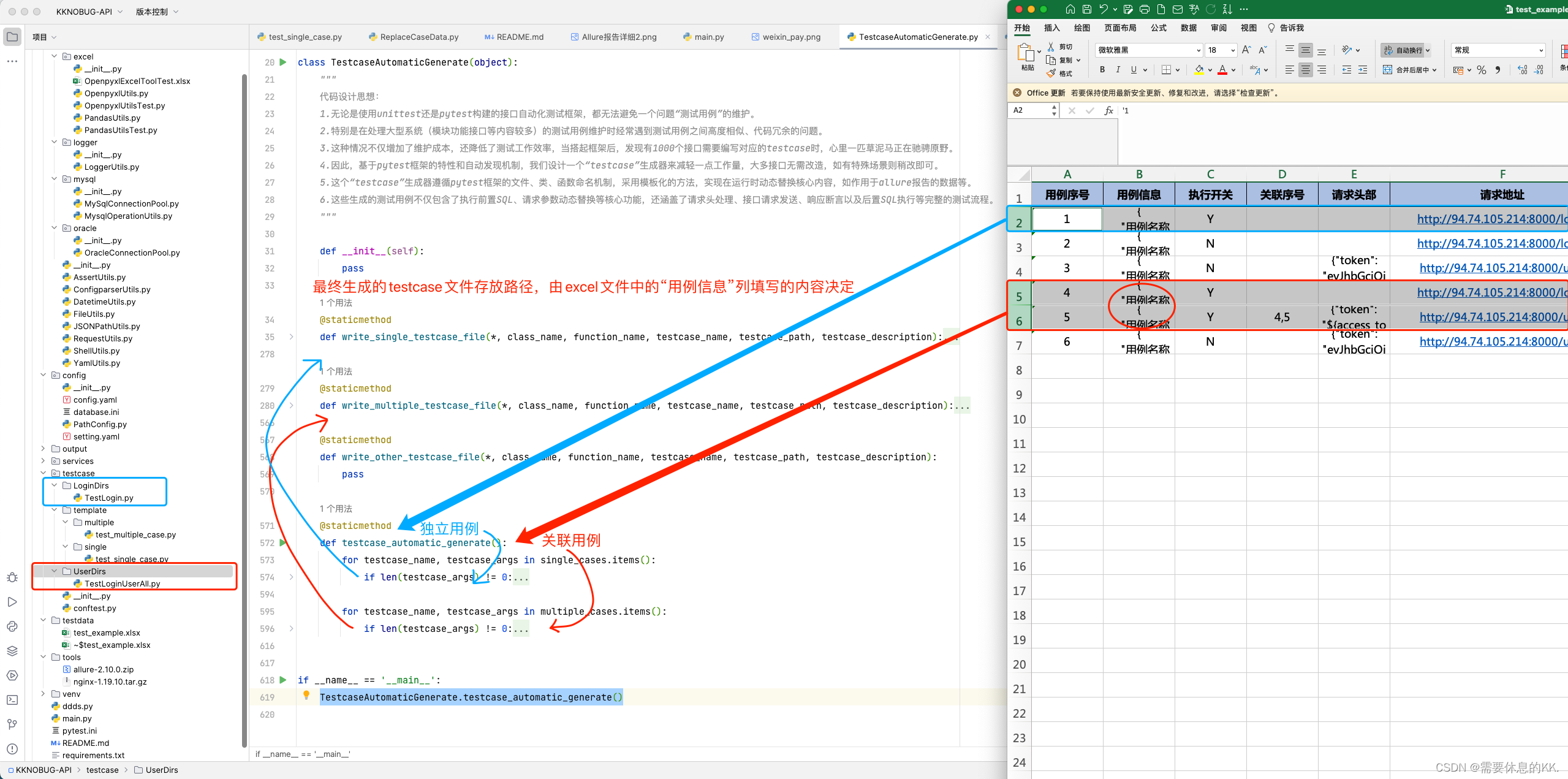The height and width of the screenshot is (779, 1568).
Task: Open the Problems icon in PyCharm sidebar
Action: (x=12, y=749)
